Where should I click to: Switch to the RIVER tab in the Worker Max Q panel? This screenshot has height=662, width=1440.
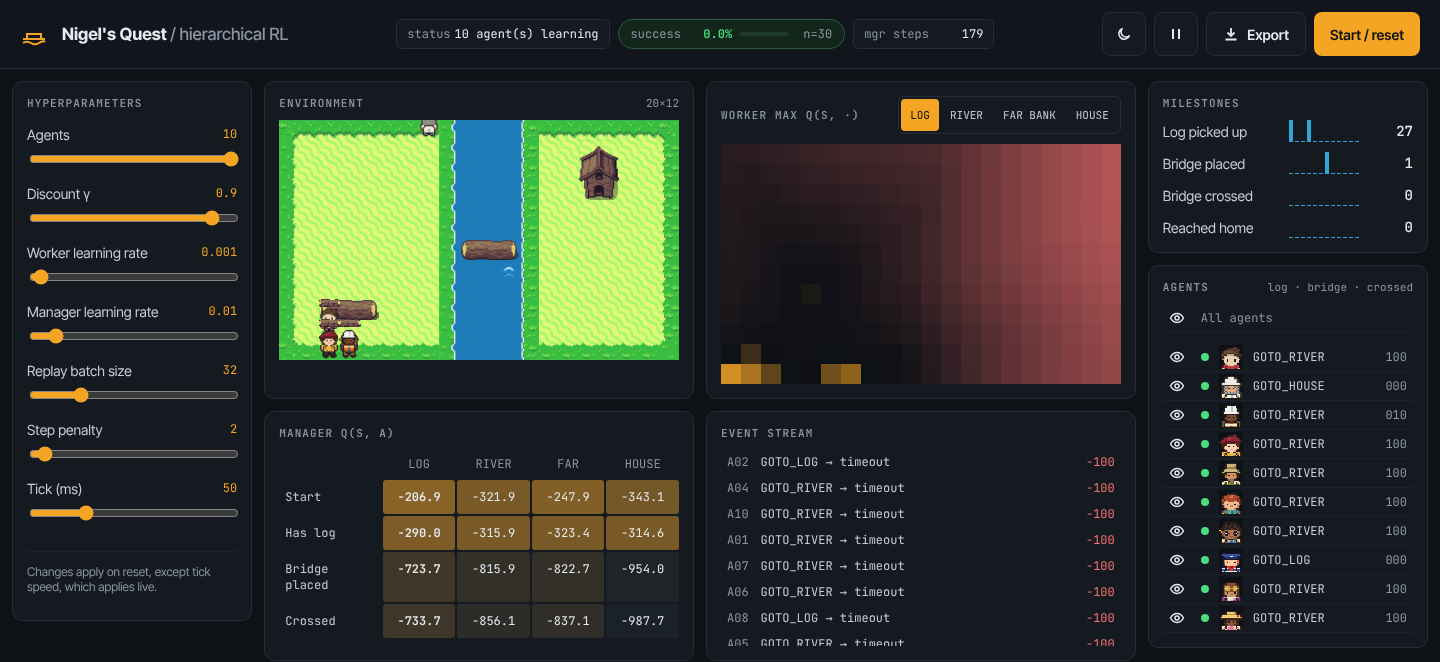pyautogui.click(x=966, y=115)
